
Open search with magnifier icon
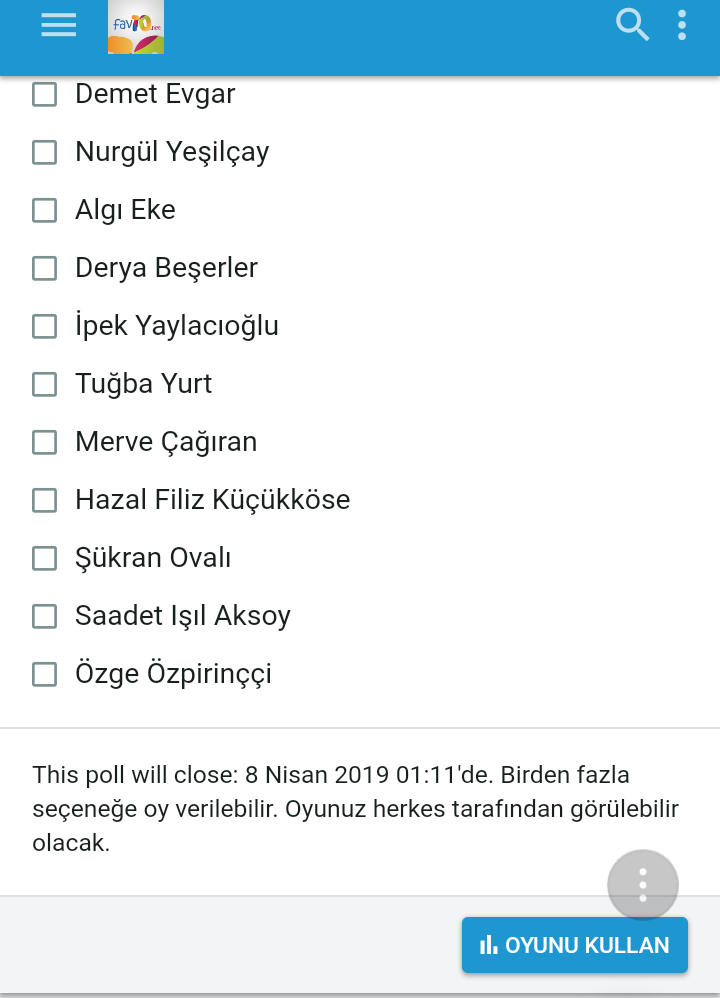[632, 25]
